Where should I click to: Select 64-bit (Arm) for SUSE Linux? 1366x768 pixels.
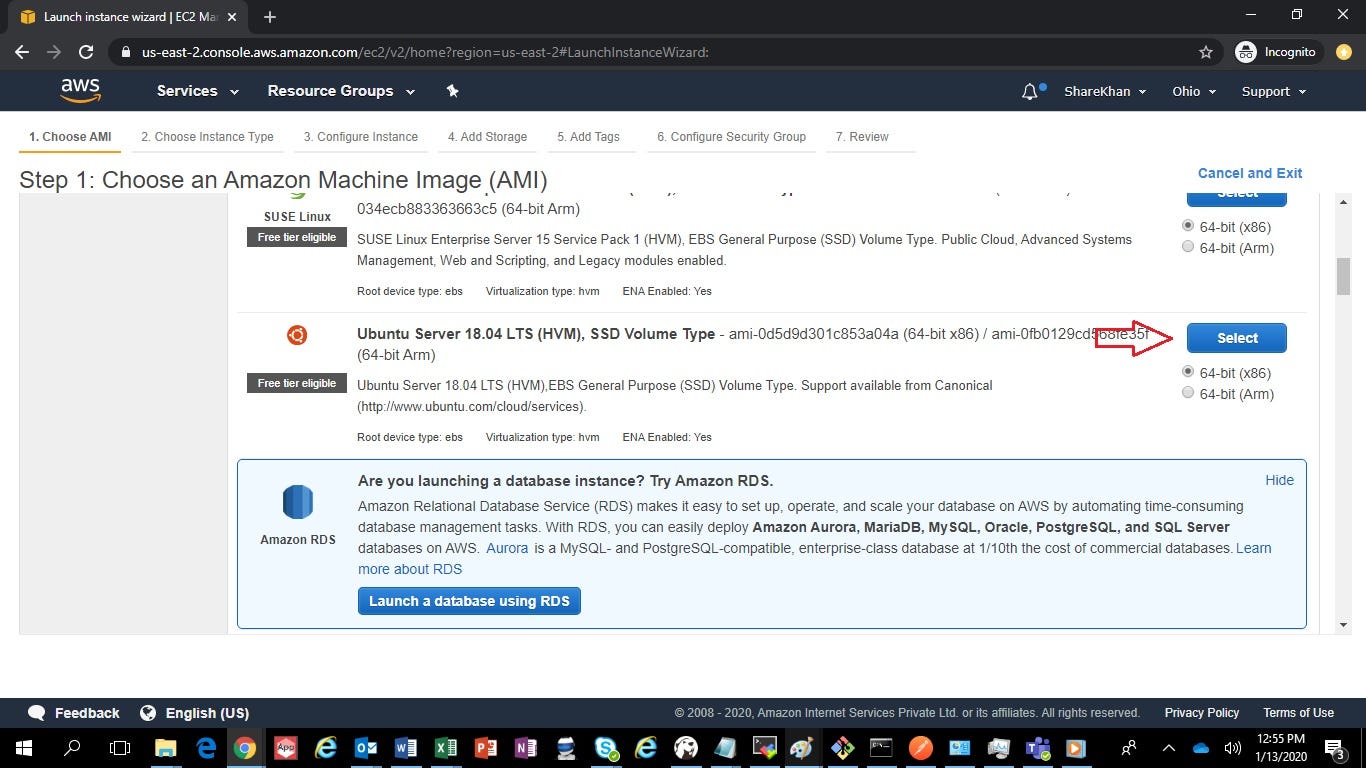1188,247
